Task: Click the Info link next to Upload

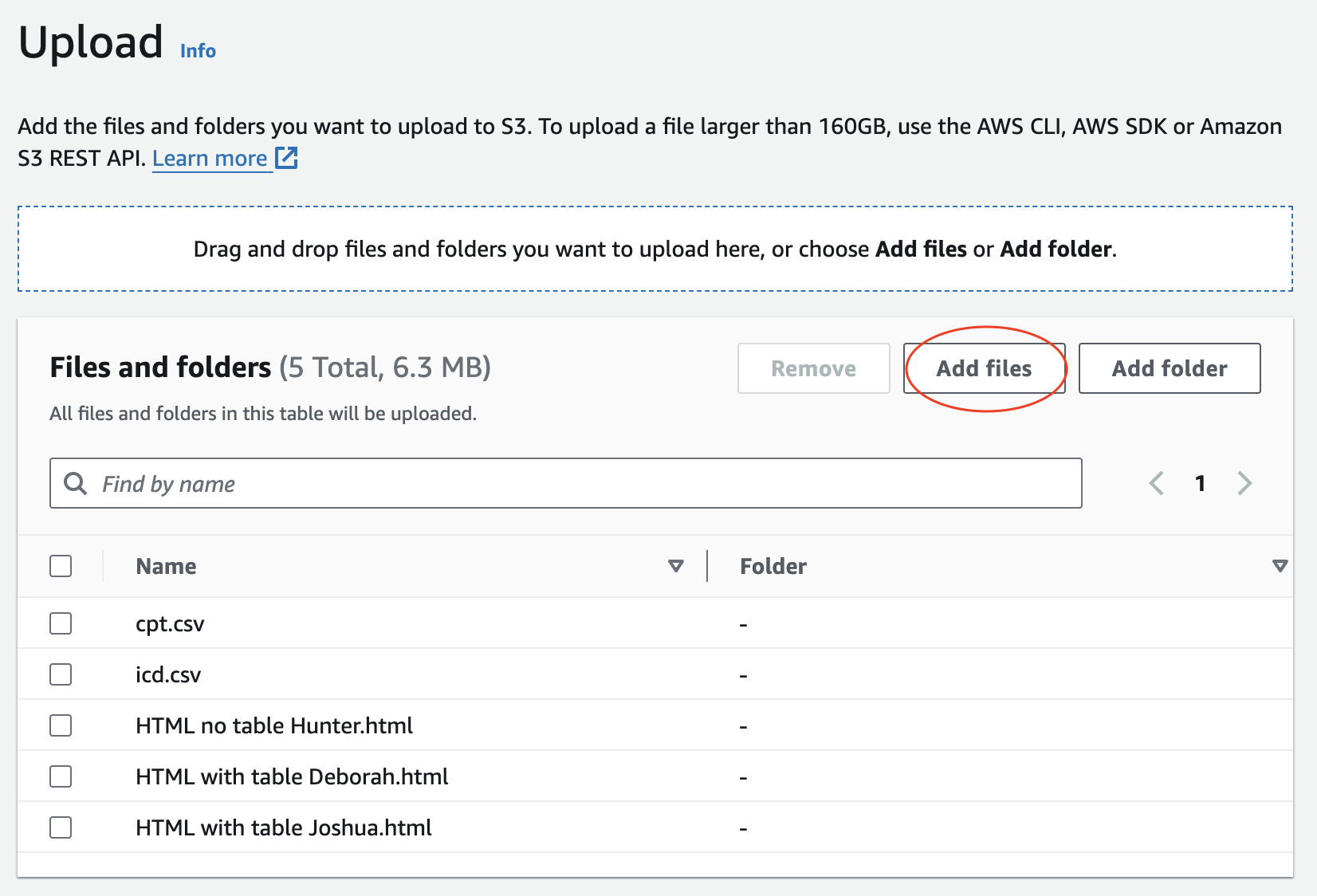Action: point(197,50)
